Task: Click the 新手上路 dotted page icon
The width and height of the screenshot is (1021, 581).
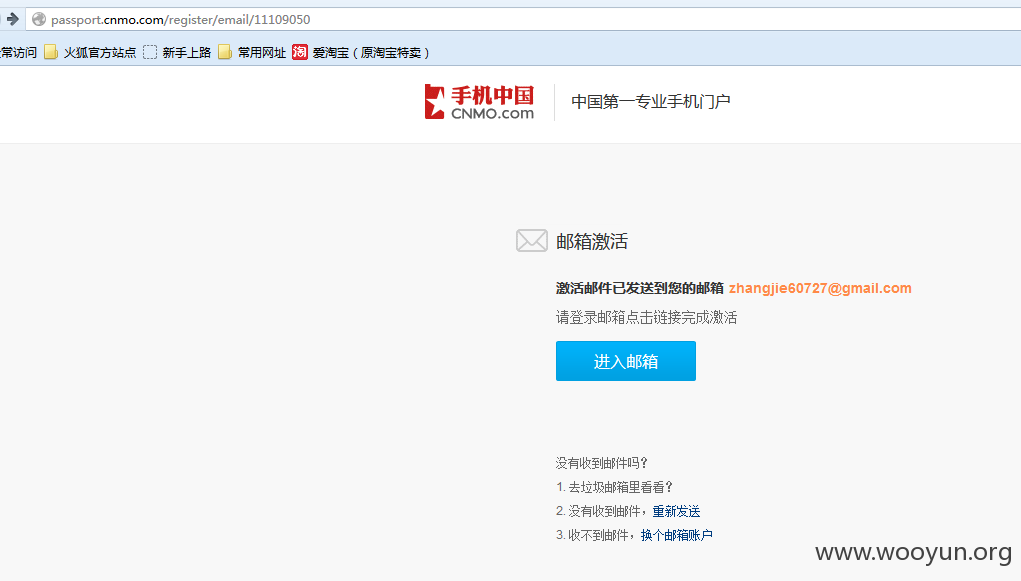Action: pyautogui.click(x=150, y=52)
